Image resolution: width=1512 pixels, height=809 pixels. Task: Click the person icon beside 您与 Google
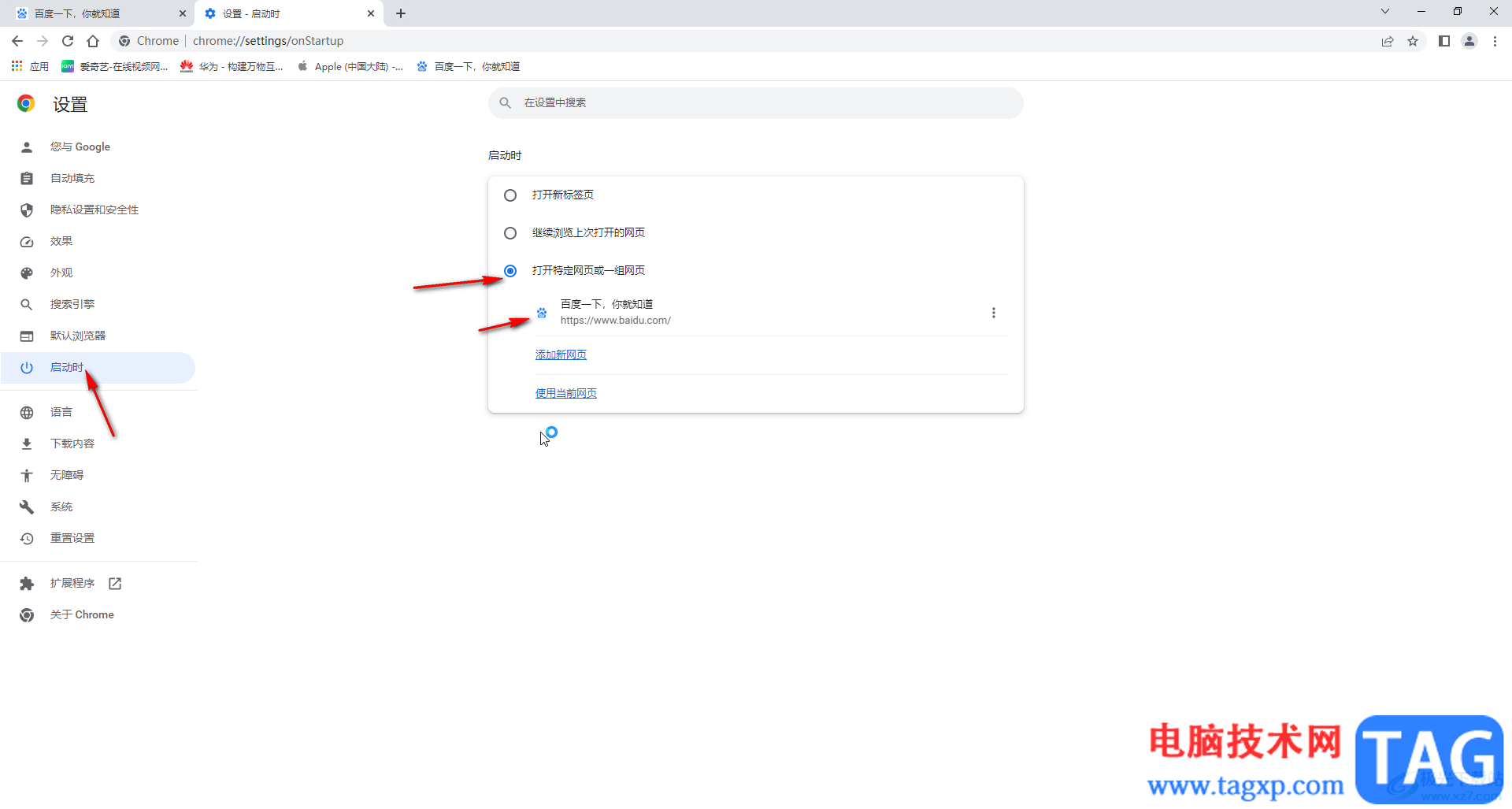[27, 147]
